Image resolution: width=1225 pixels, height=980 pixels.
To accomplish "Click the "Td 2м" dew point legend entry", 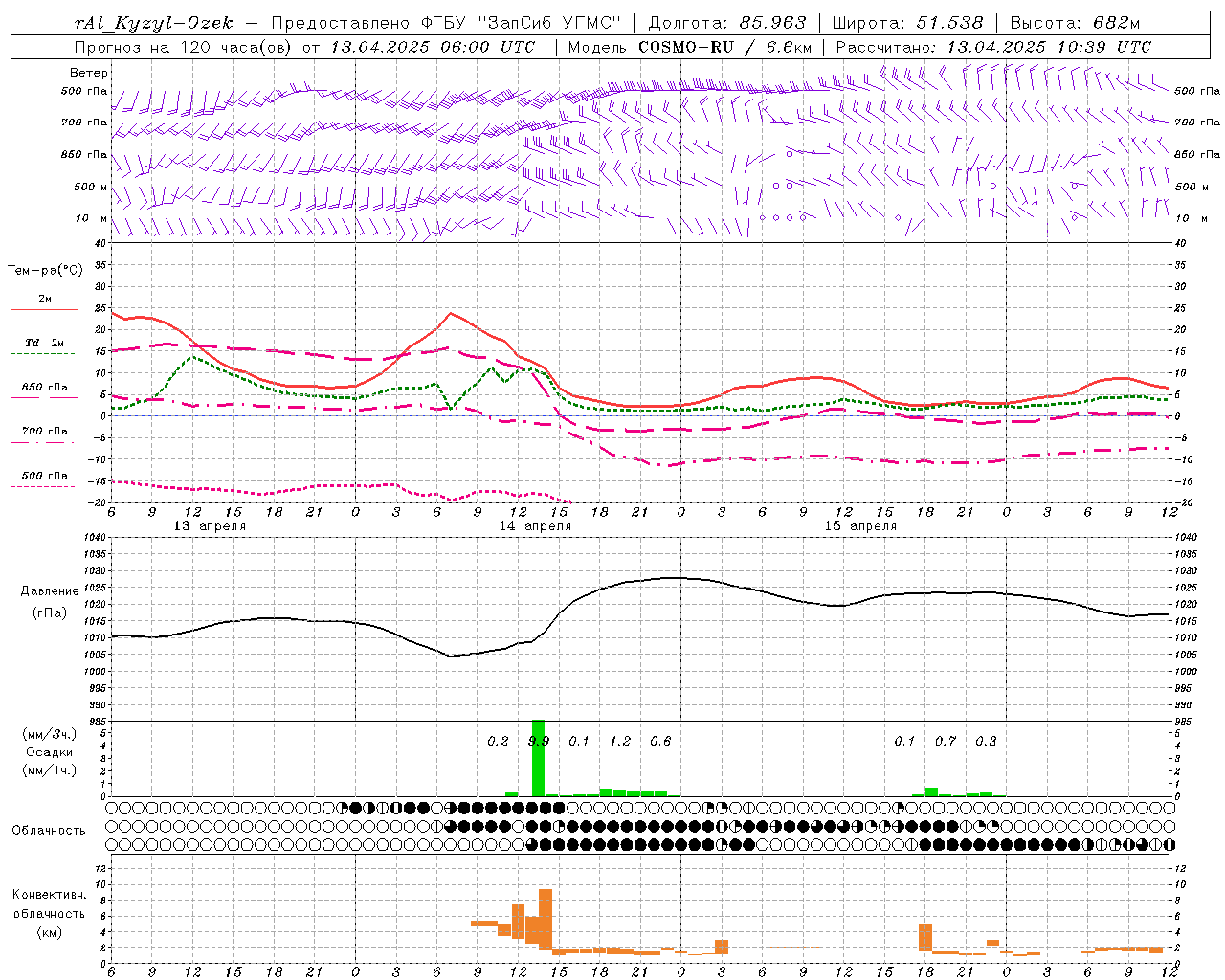I will tap(44, 343).
